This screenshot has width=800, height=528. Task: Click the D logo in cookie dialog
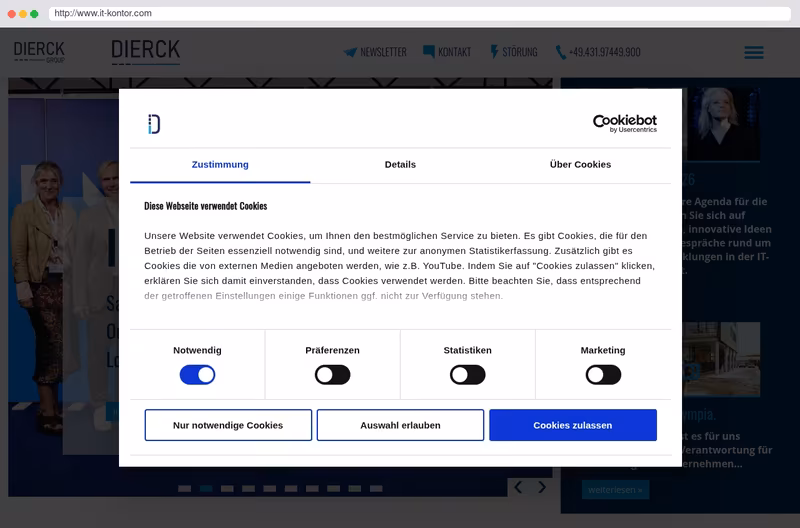154,124
